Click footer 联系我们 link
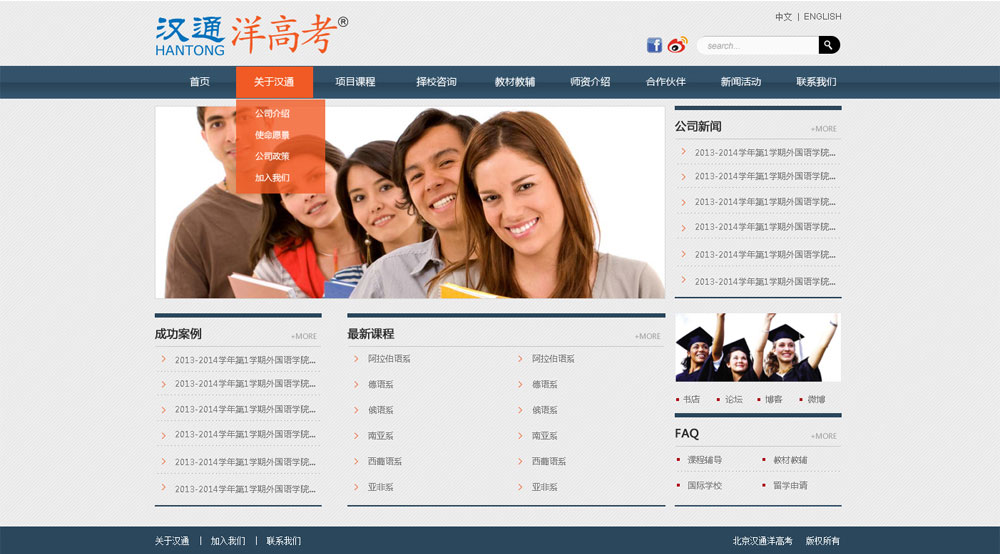Viewport: 1000px width, 554px height. pos(284,541)
